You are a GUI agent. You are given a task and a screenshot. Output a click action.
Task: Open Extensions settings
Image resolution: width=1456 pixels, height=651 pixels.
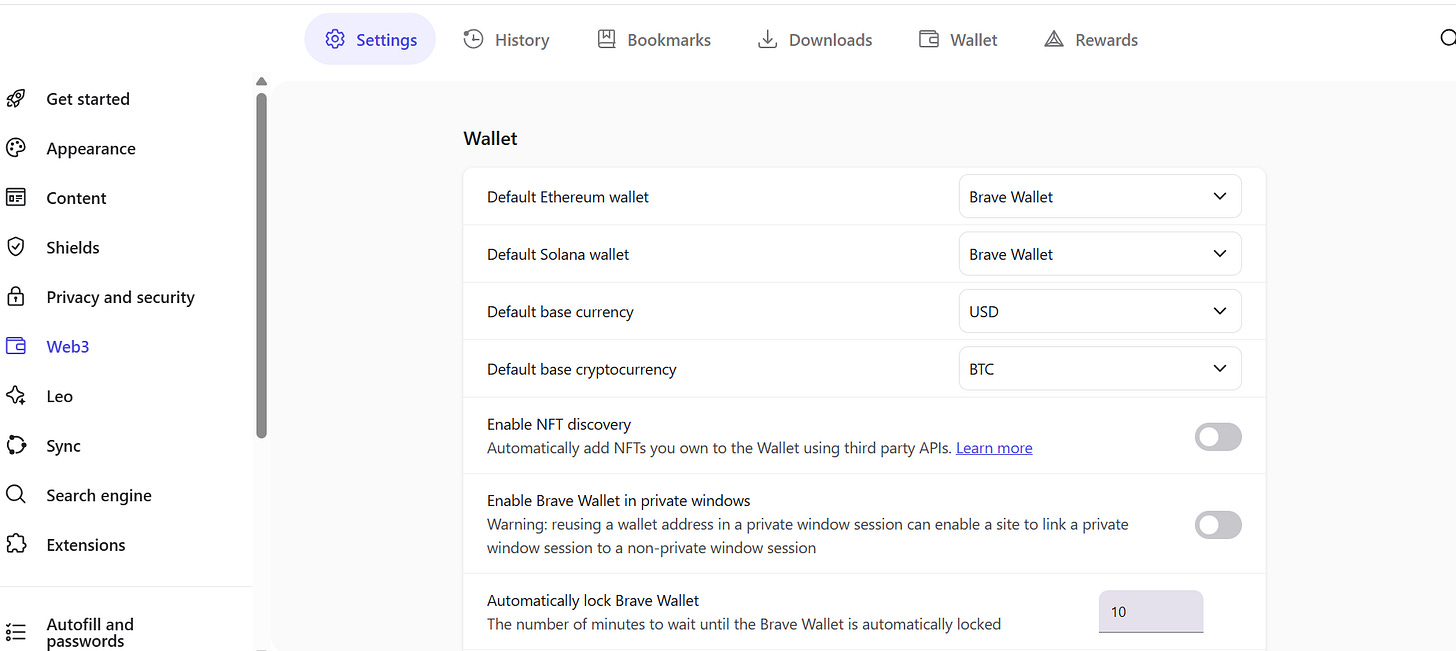point(86,545)
